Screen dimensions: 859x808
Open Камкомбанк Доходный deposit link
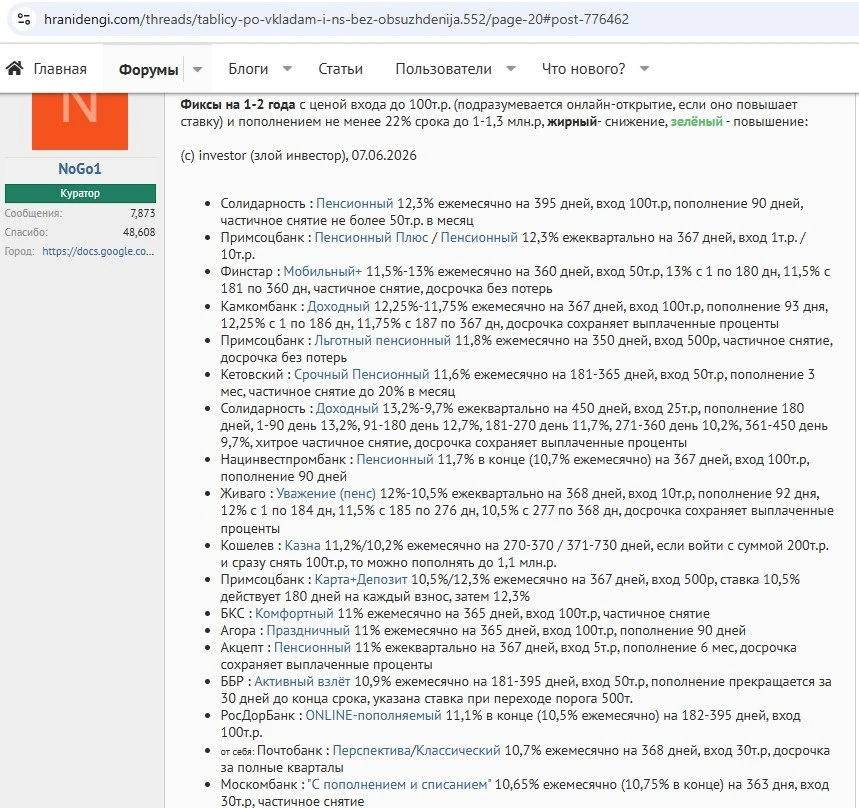[338, 306]
